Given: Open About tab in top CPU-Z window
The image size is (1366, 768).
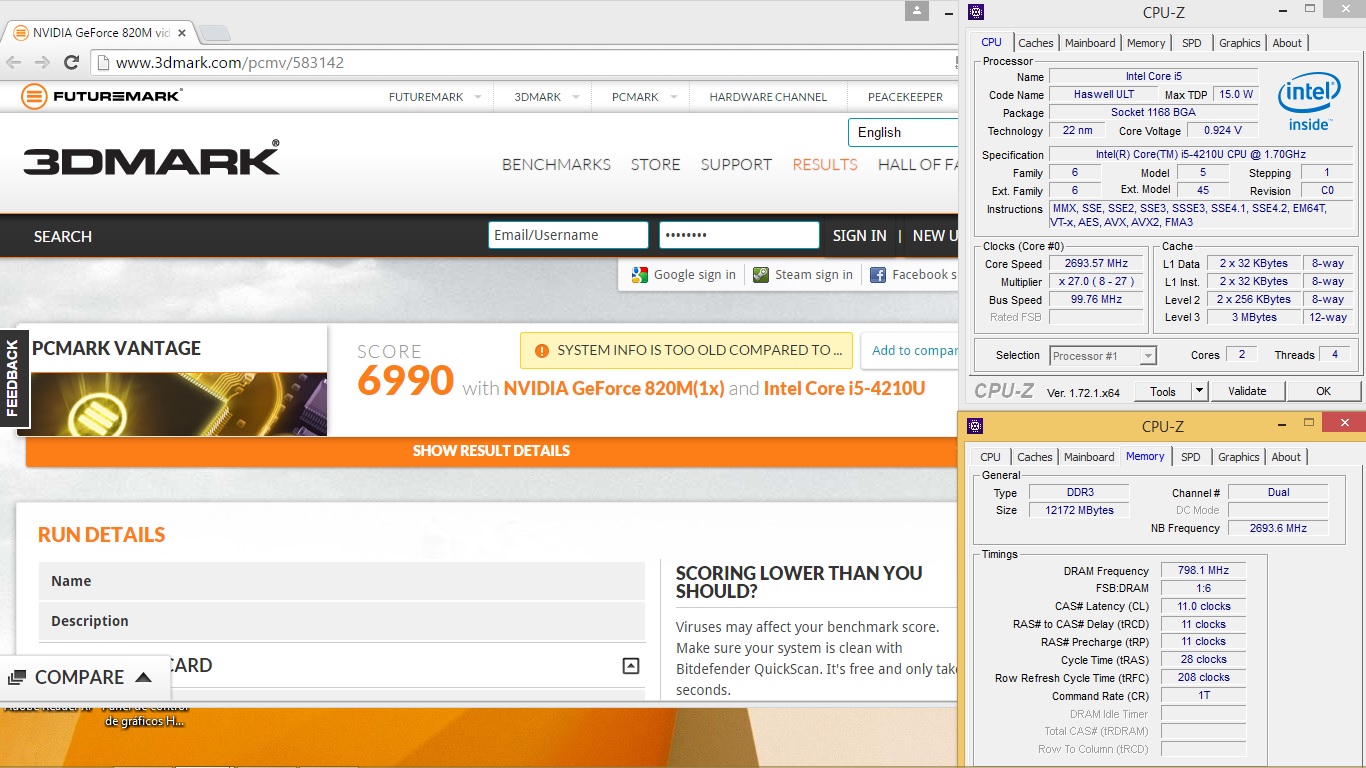Looking at the screenshot, I should point(1287,43).
